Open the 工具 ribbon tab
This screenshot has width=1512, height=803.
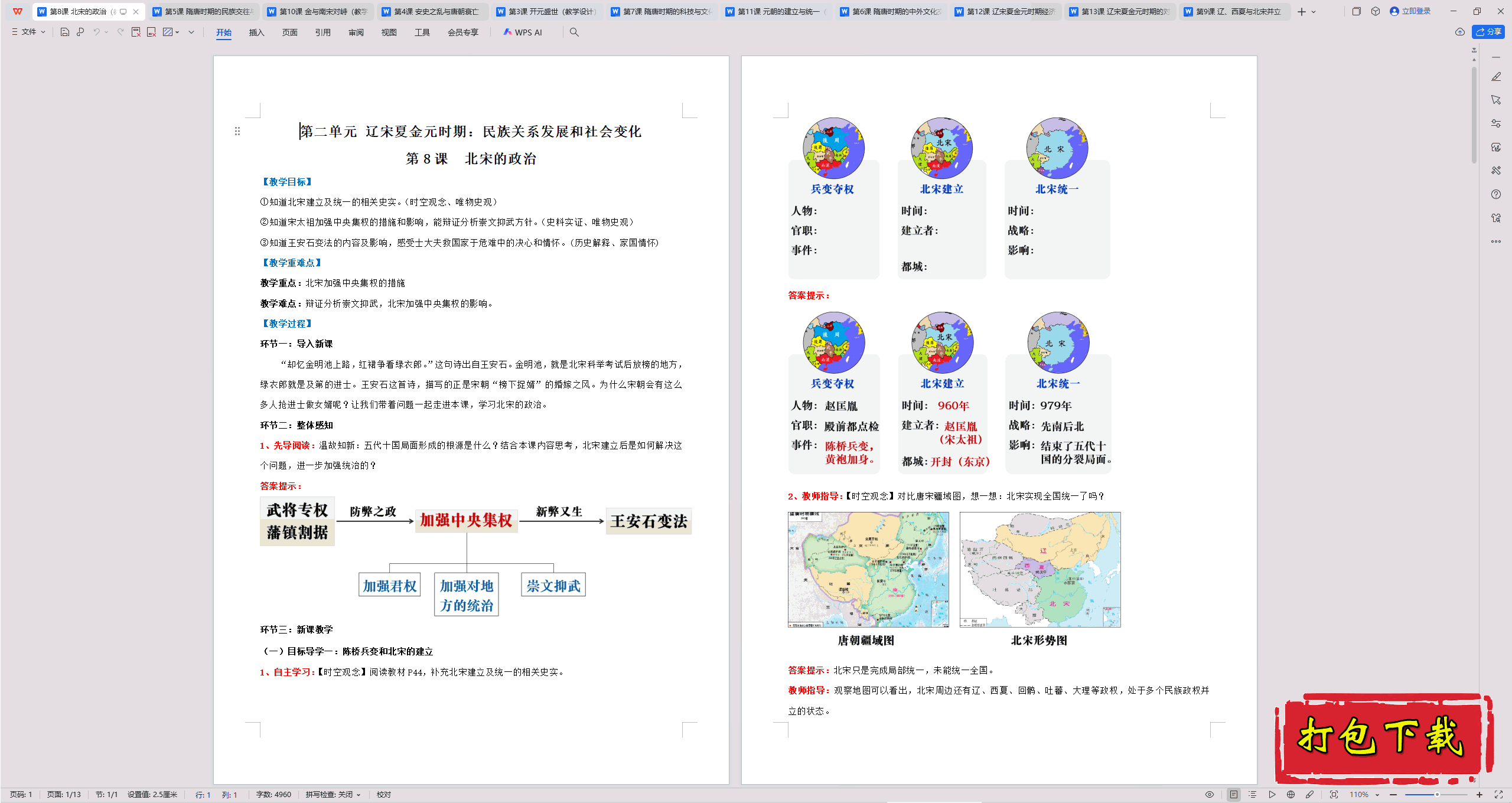tap(422, 32)
